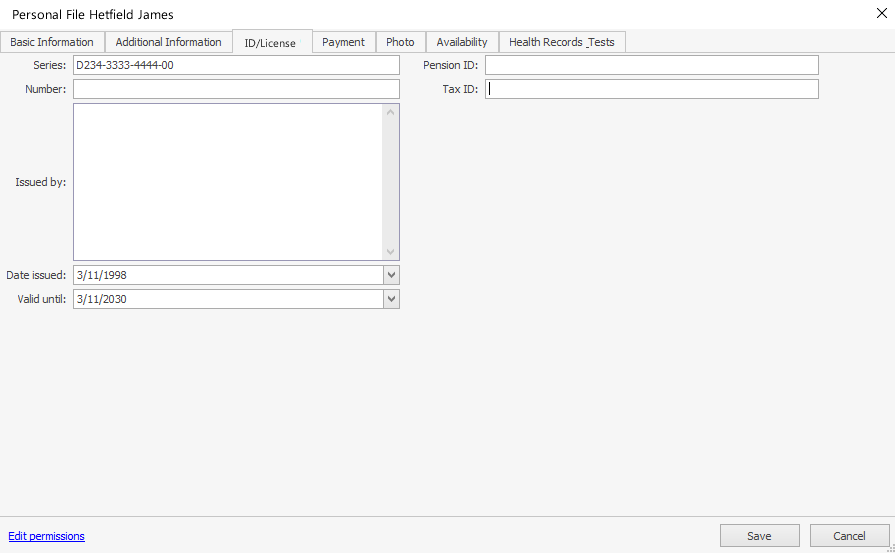895x553 pixels.
Task: Click the Series input field
Action: coord(236,65)
